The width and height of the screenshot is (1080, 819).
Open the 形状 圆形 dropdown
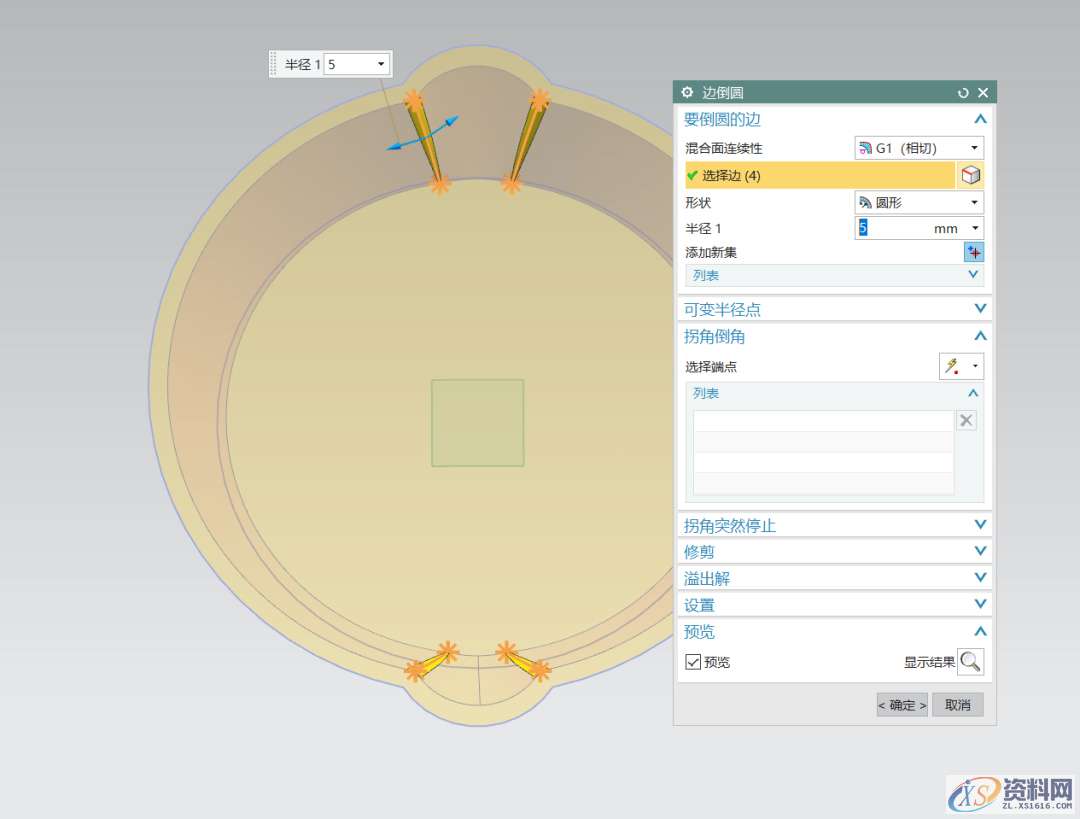click(919, 202)
